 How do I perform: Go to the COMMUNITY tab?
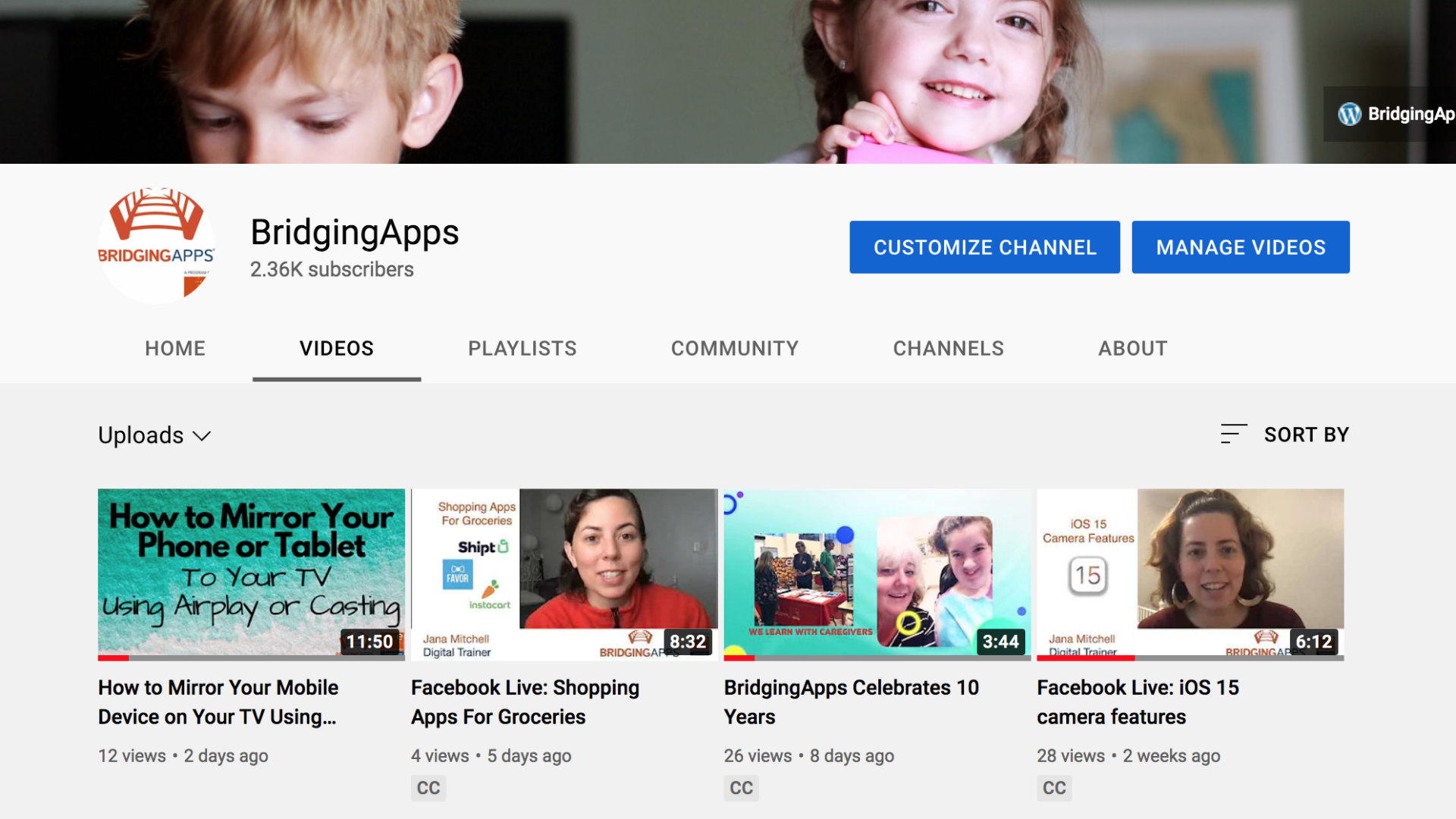click(x=735, y=348)
